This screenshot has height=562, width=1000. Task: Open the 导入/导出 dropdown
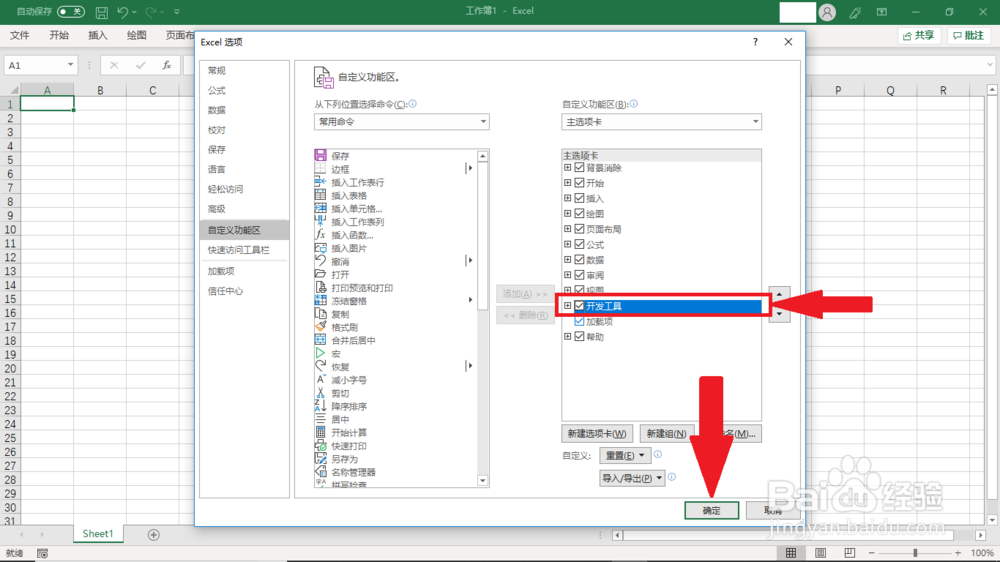click(x=631, y=478)
